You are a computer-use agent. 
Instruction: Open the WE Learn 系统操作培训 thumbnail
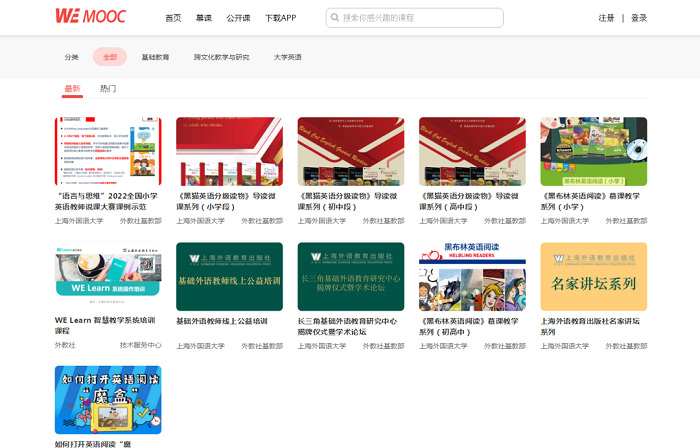[108, 276]
